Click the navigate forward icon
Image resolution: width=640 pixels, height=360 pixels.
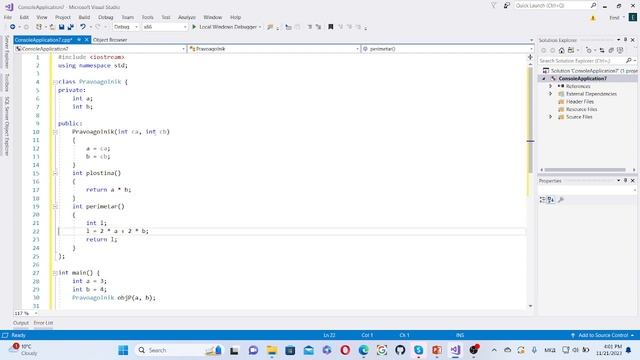[26, 27]
